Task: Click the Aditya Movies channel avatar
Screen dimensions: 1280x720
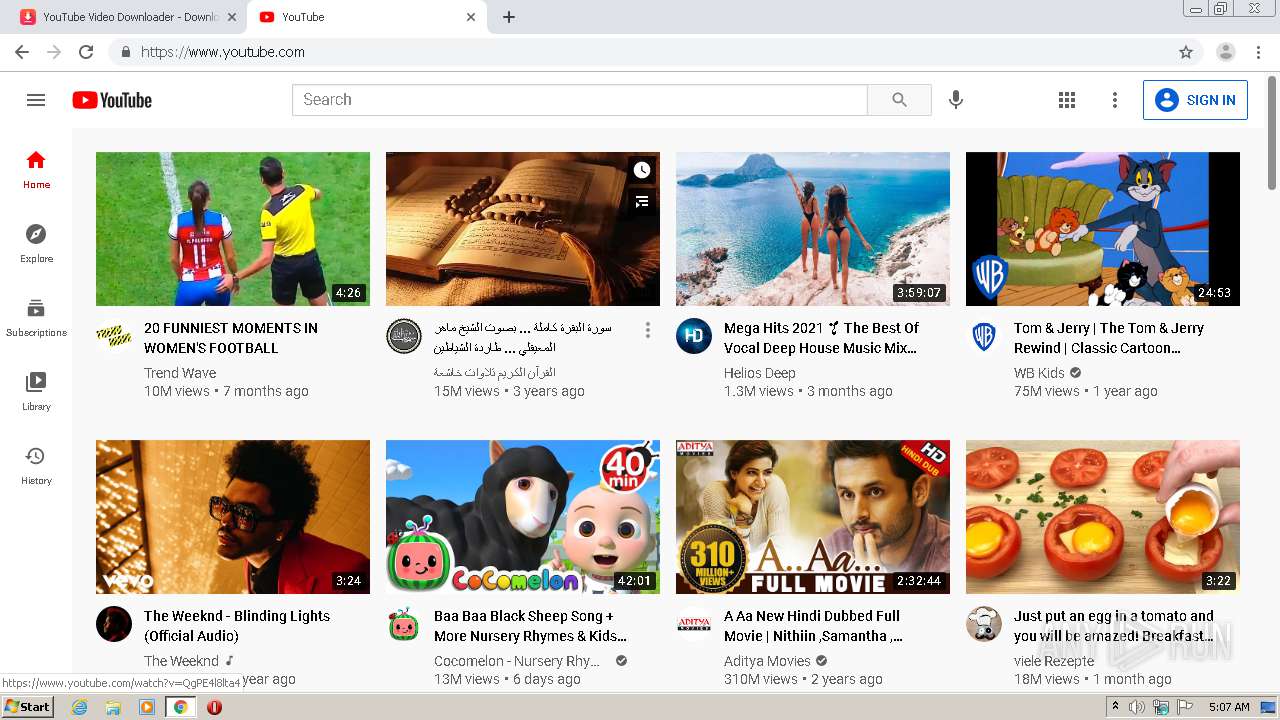Action: [694, 624]
